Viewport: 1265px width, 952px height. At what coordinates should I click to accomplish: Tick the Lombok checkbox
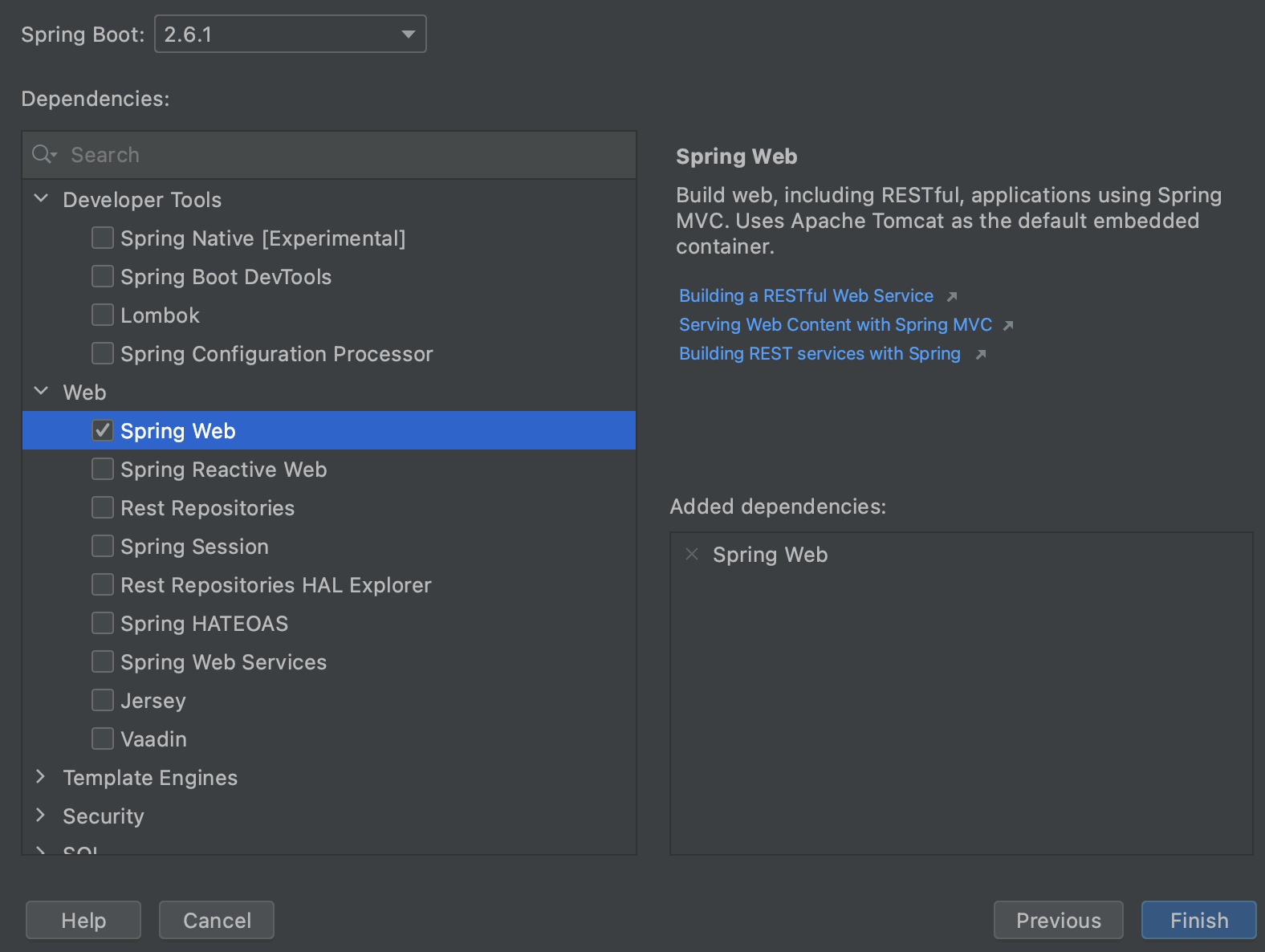(103, 315)
